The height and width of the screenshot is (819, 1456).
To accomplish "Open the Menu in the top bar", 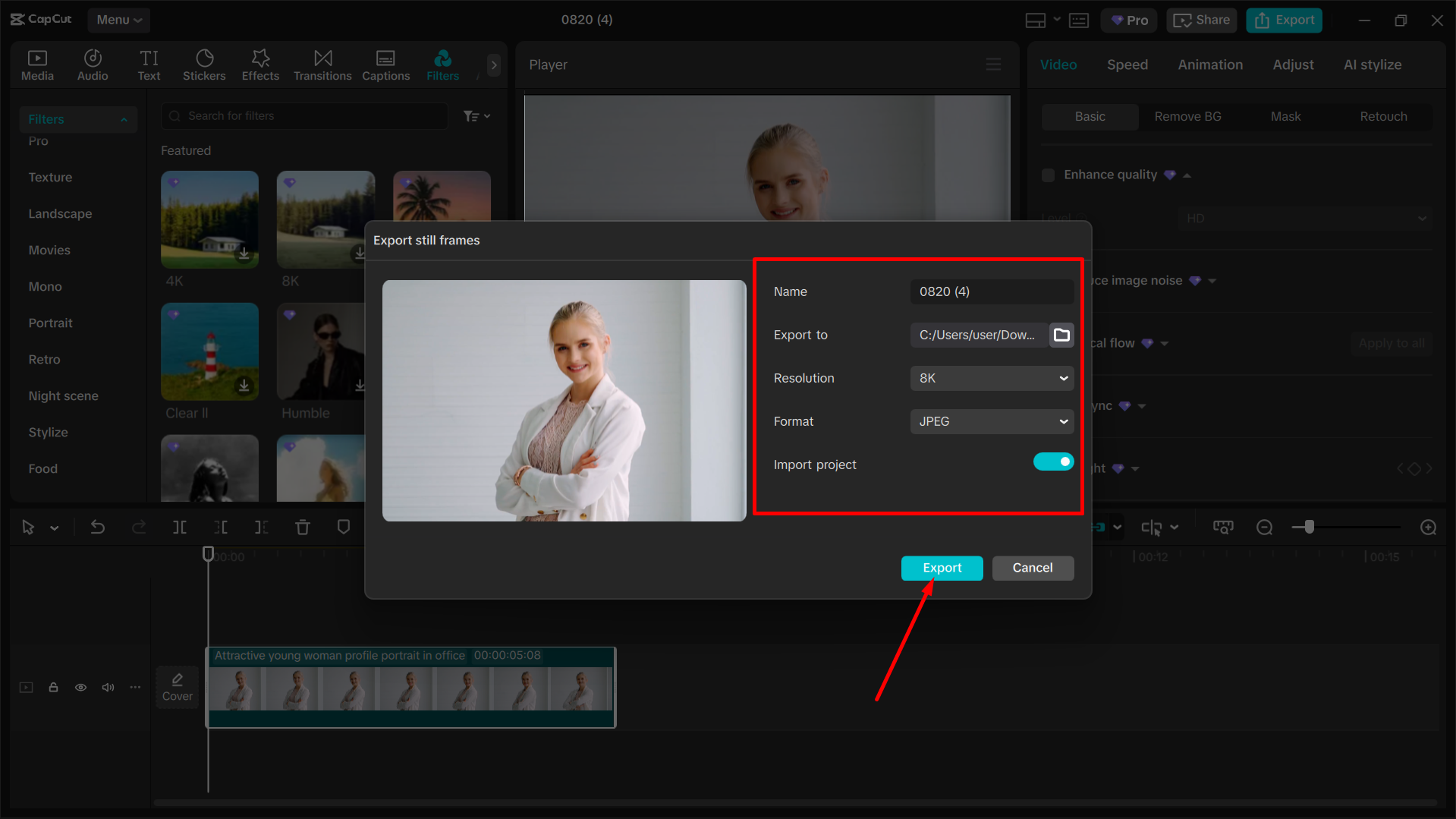I will (118, 20).
